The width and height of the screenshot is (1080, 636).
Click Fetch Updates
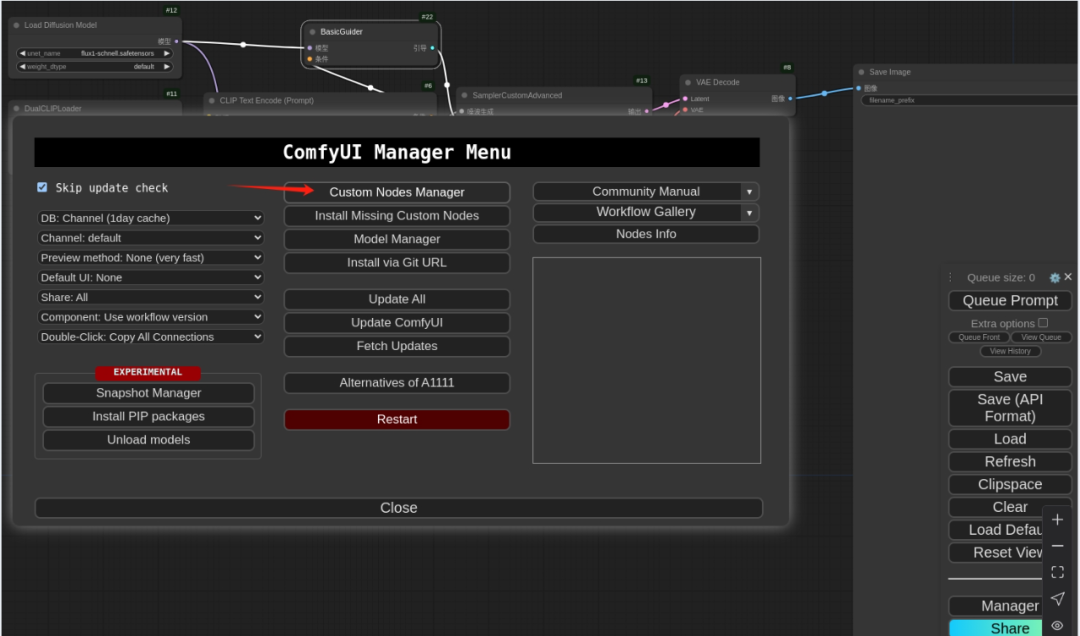(397, 346)
